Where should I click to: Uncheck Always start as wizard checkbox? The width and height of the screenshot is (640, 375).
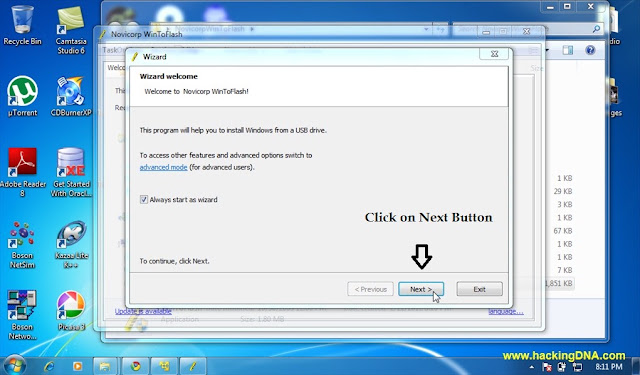144,200
